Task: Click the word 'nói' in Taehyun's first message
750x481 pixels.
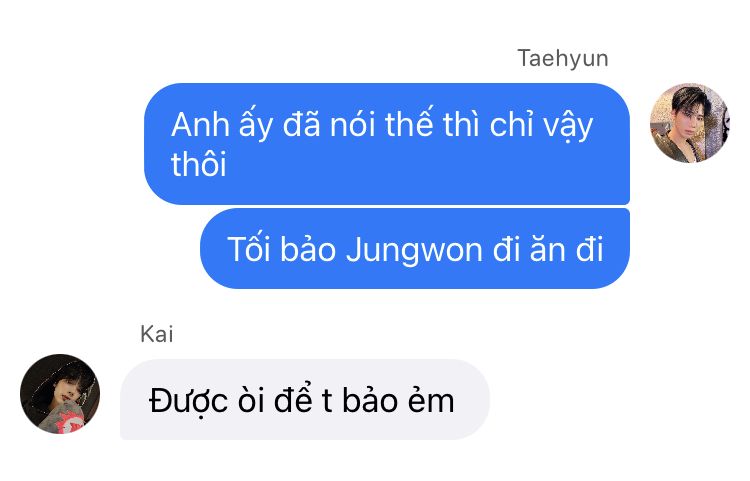Action: click(352, 125)
